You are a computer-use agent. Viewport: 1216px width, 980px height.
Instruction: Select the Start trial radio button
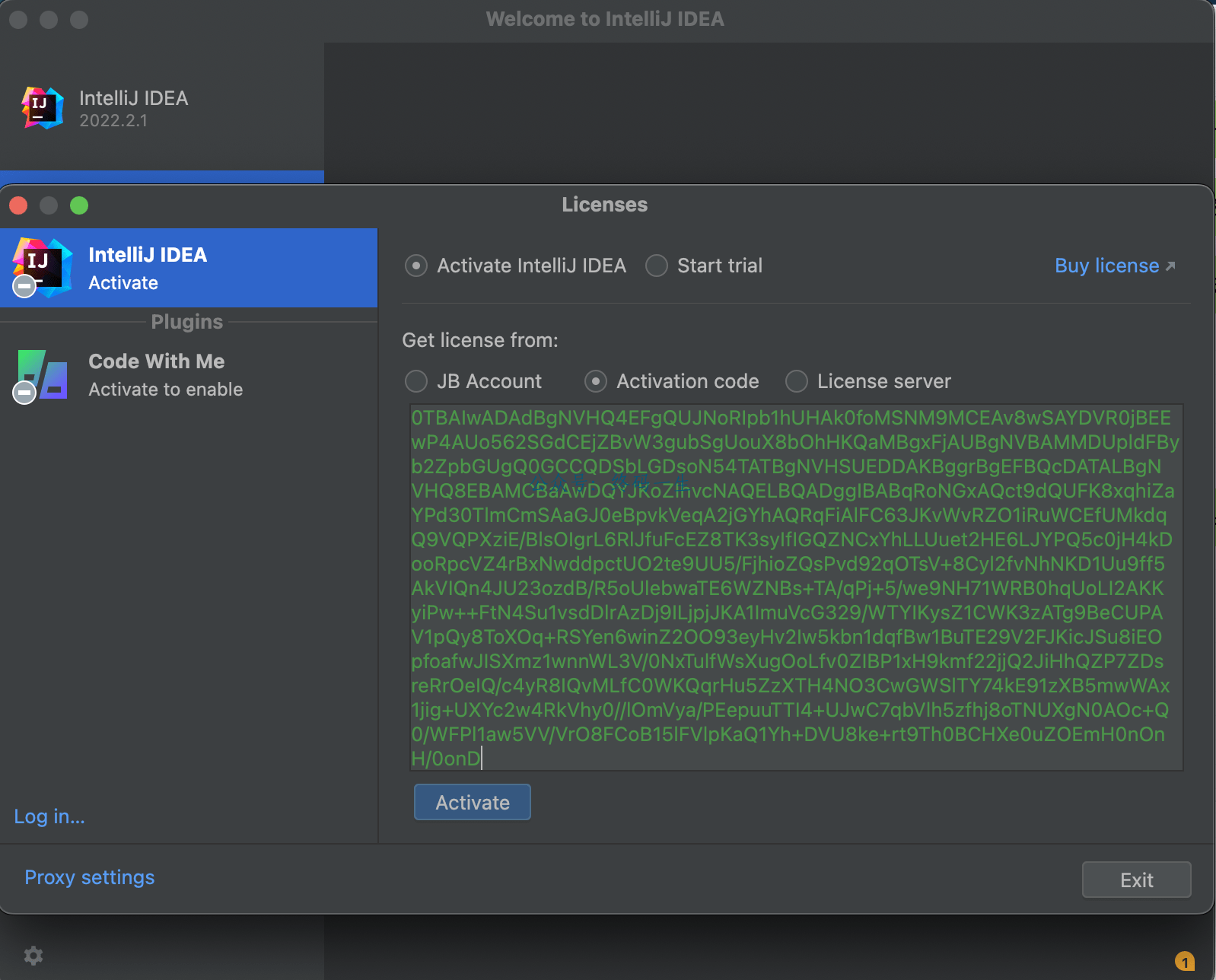(x=657, y=266)
